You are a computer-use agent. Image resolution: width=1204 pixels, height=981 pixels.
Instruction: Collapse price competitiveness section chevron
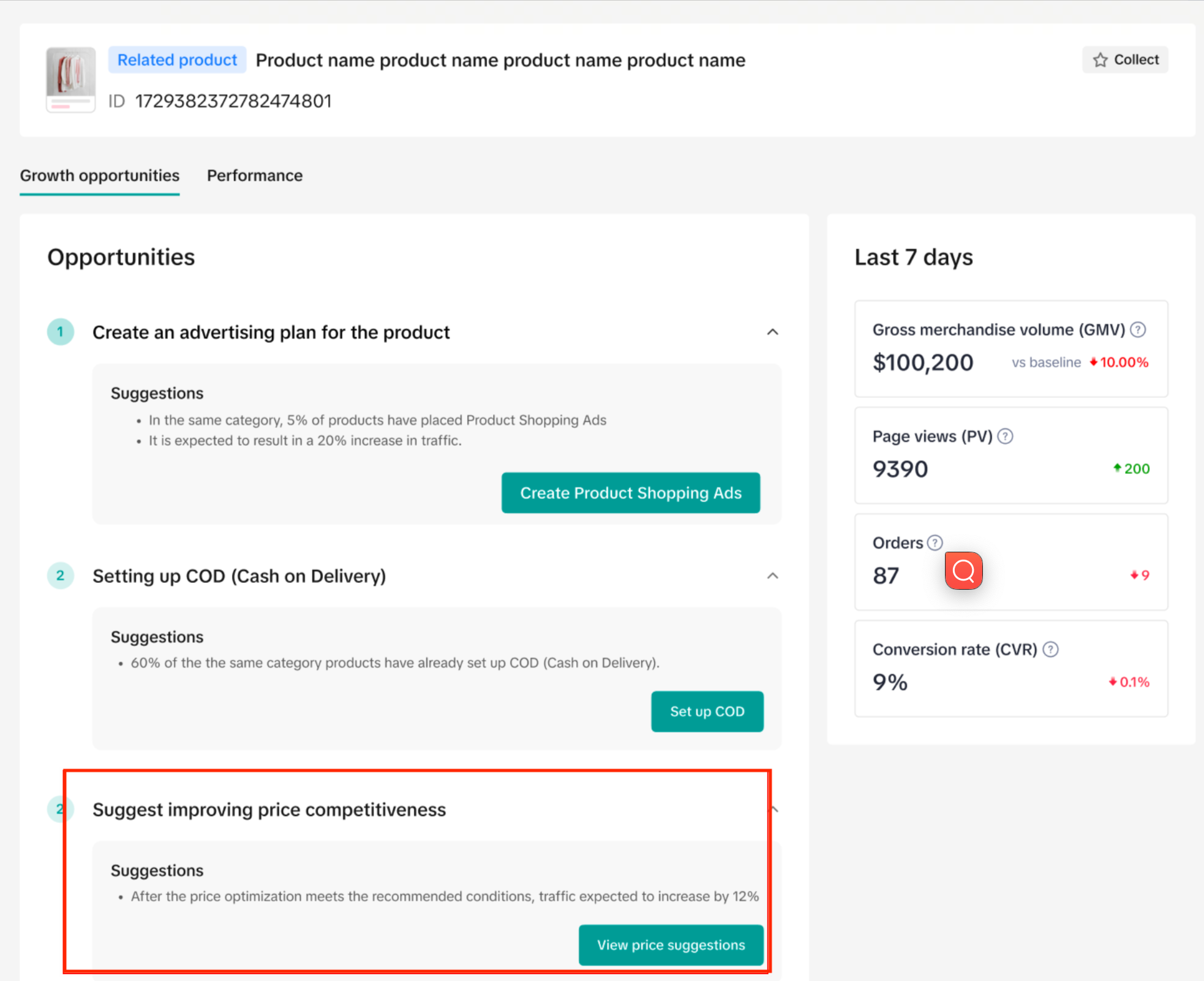[x=775, y=810]
